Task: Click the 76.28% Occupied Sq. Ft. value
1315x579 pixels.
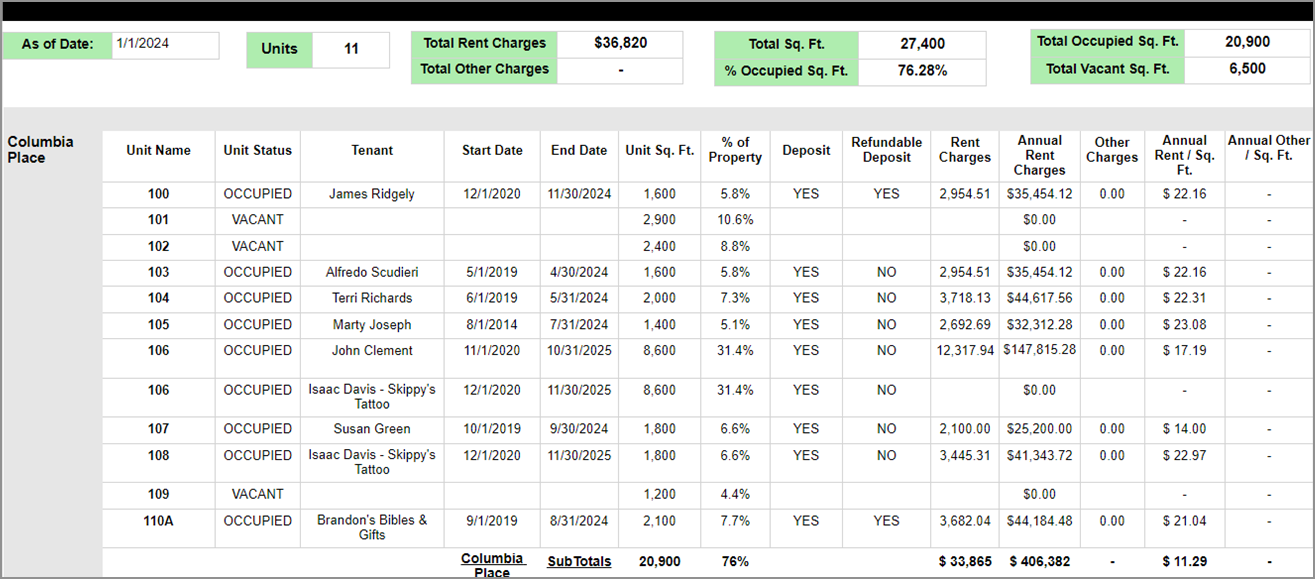Action: click(x=922, y=70)
